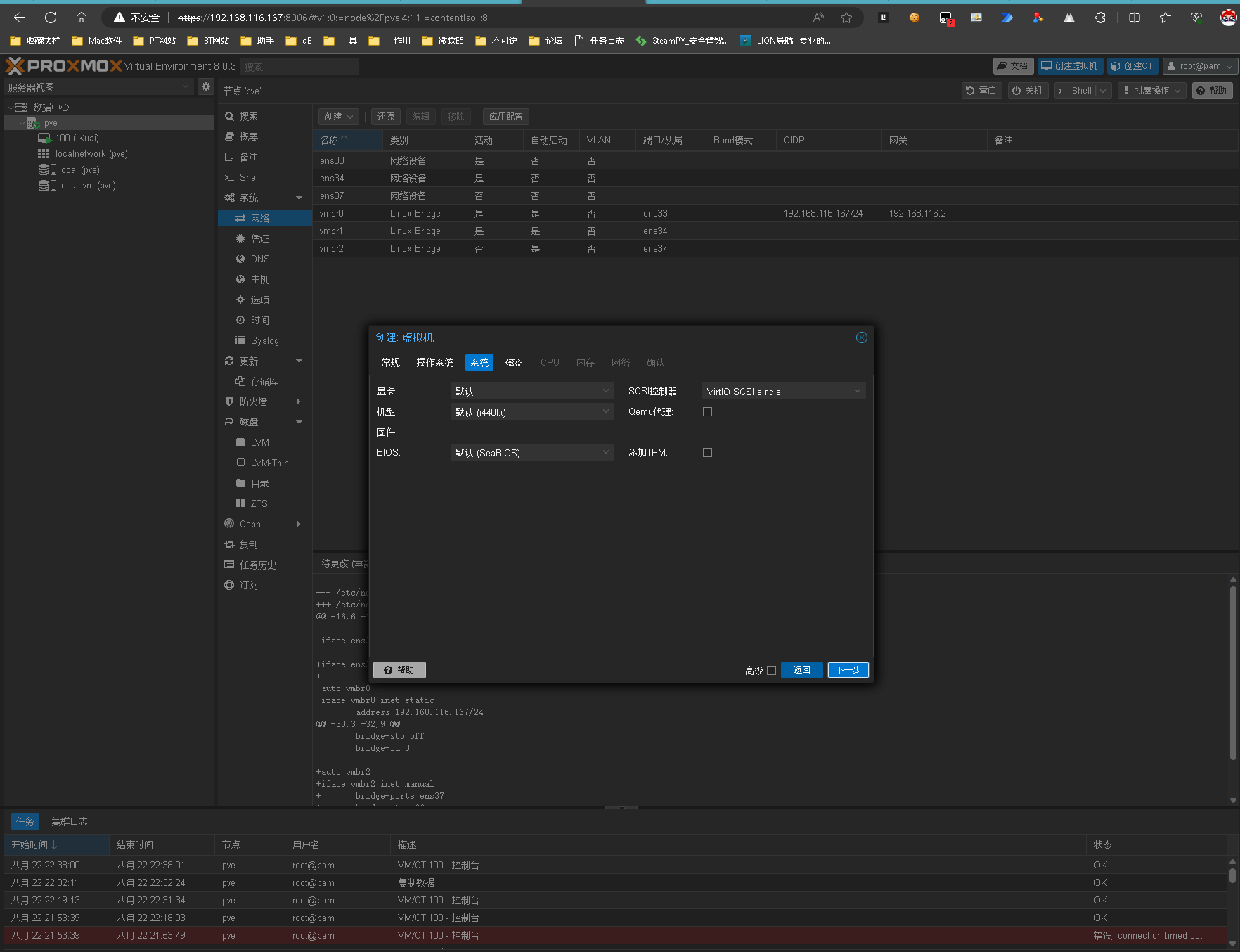Select local-lvm (pve) storage in tree

coord(86,186)
